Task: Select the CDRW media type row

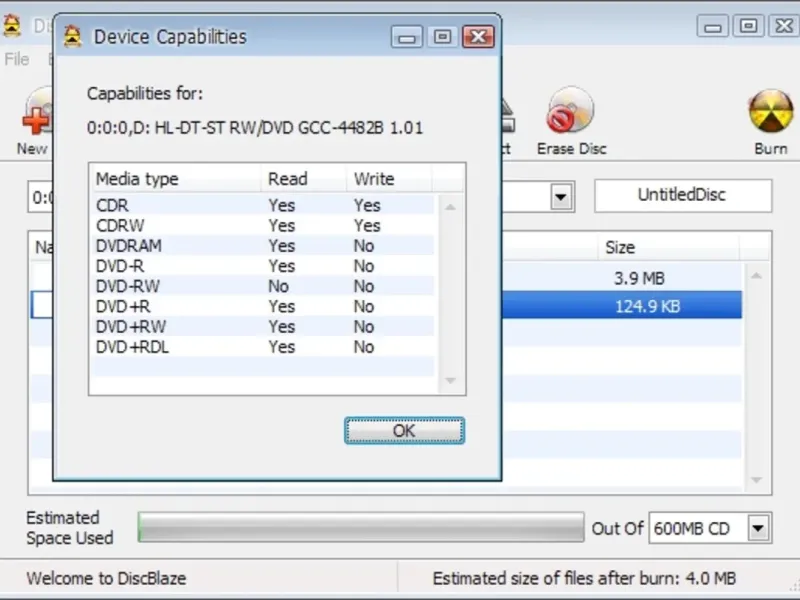Action: coord(264,226)
